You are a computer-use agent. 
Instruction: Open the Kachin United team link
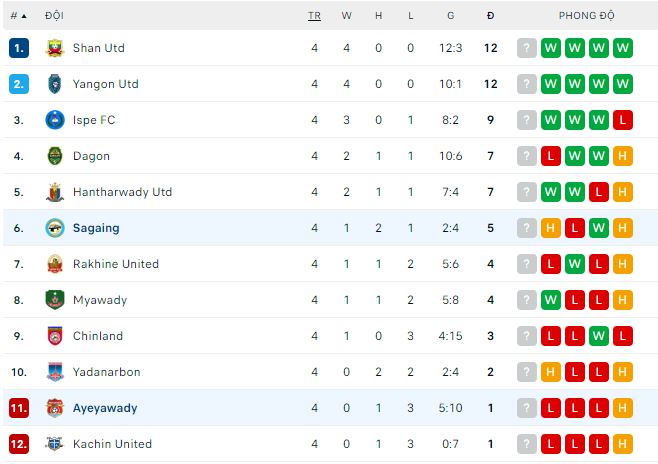point(112,444)
